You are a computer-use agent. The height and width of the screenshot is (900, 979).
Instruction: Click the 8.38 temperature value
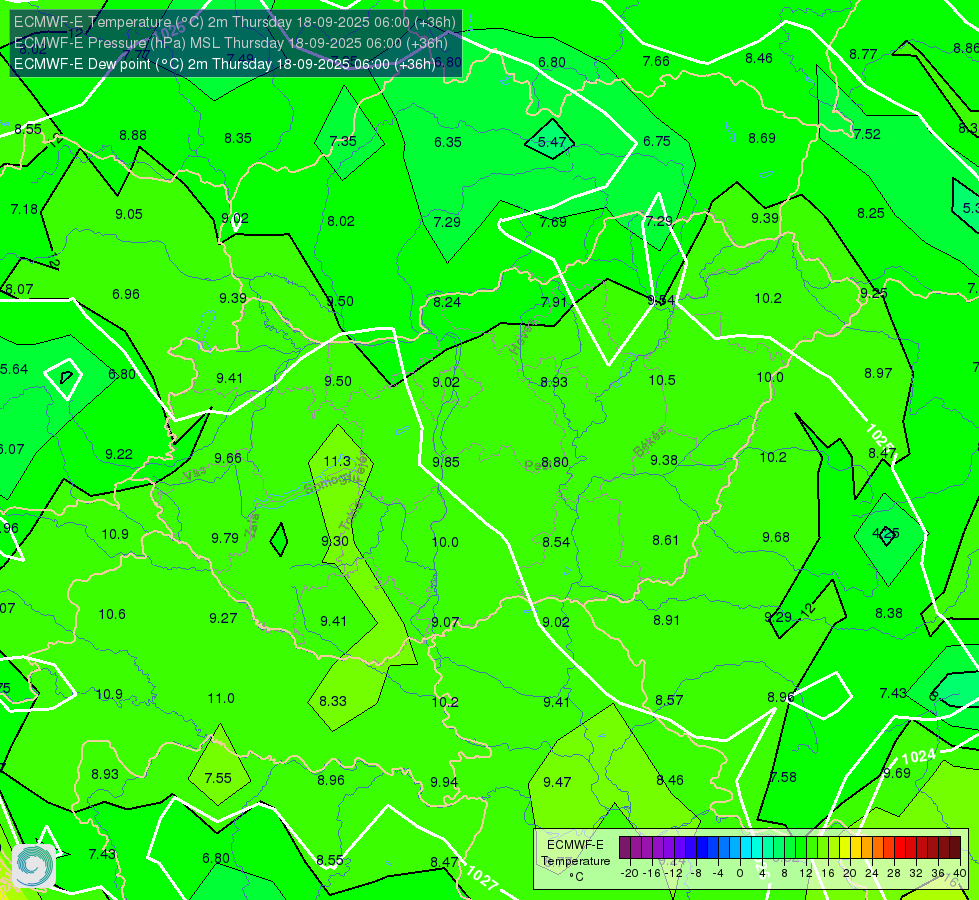[x=888, y=613]
